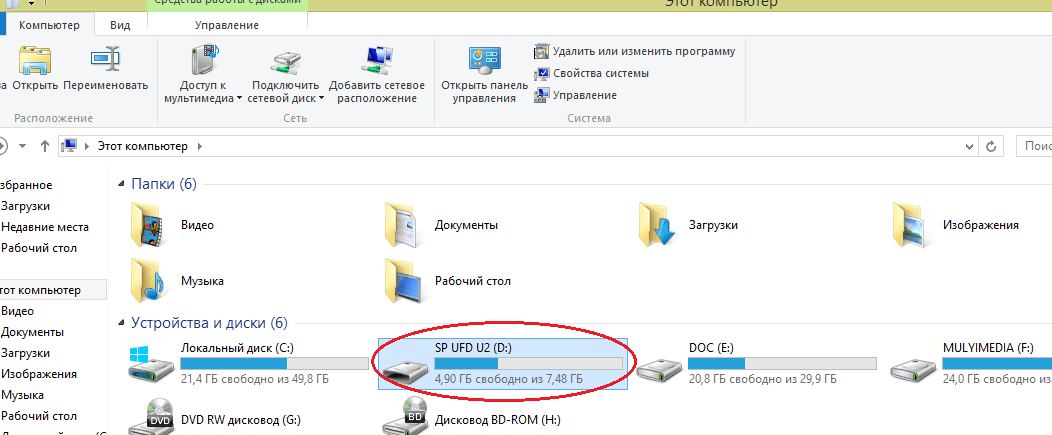This screenshot has width=1052, height=435.
Task: Select MULYIMEDIA (F:) drive icon
Action: pyautogui.click(x=913, y=370)
